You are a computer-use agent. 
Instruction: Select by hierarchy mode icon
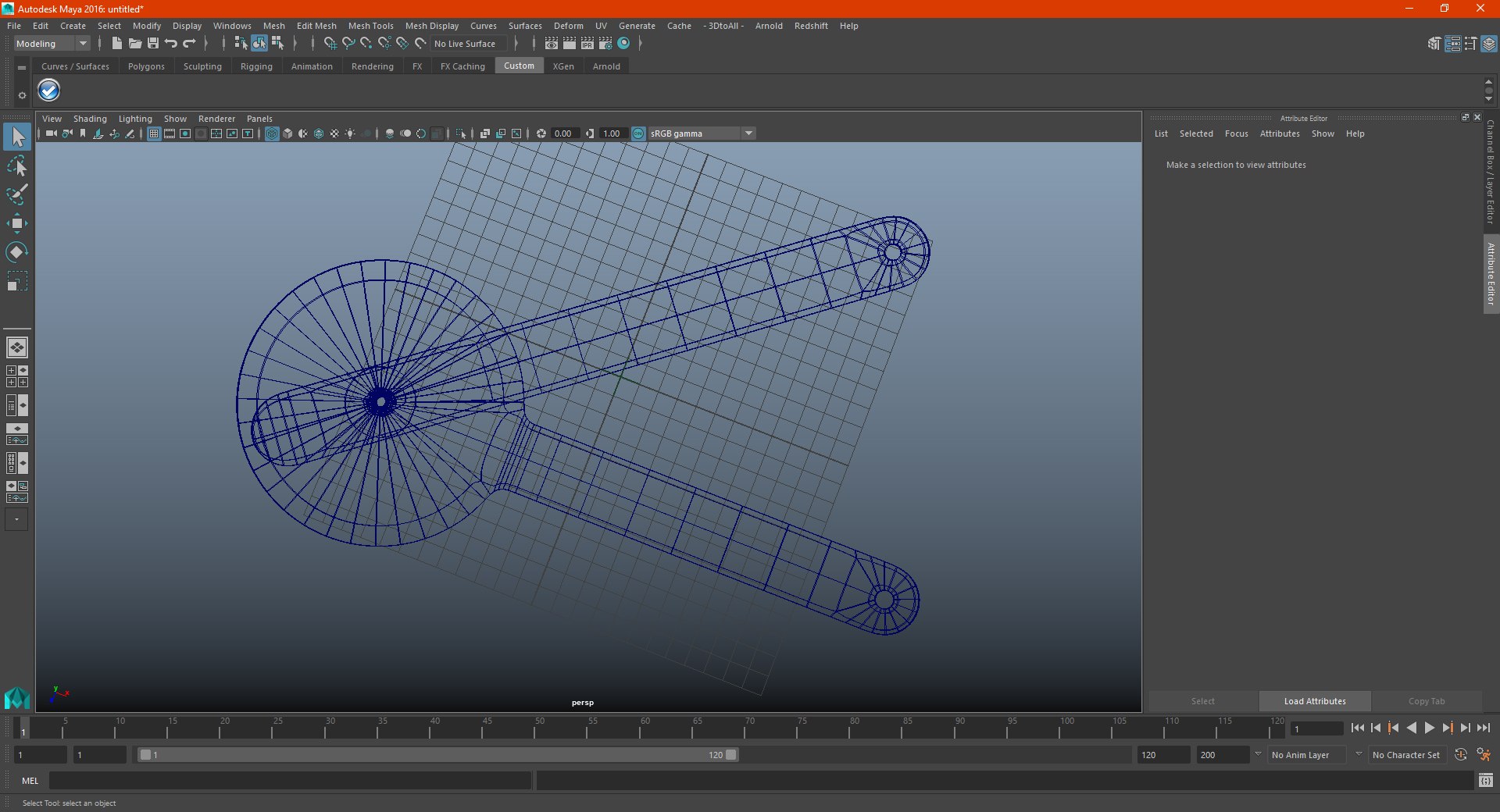[241, 44]
